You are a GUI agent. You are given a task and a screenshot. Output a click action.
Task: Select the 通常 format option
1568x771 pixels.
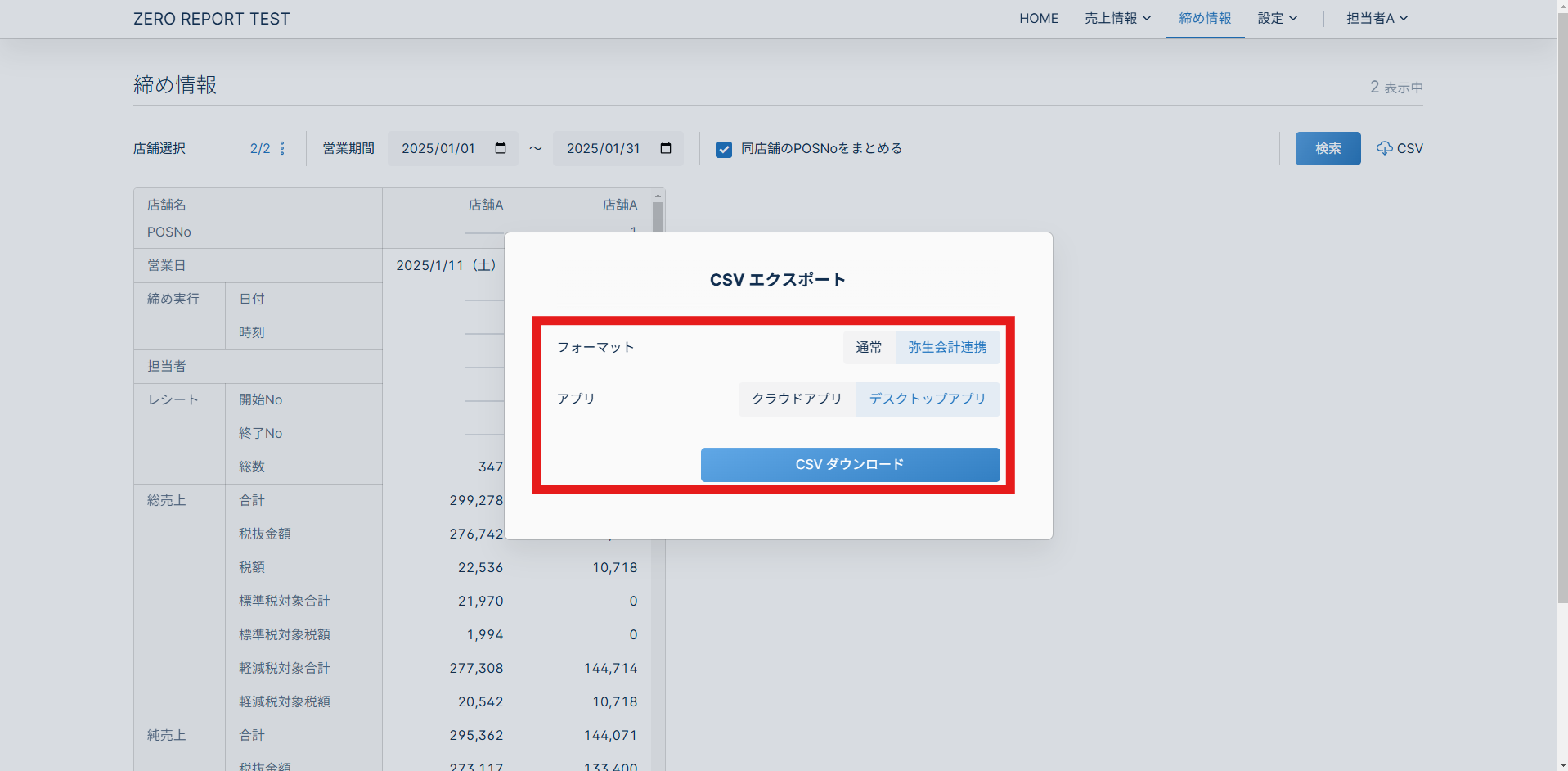tap(869, 347)
